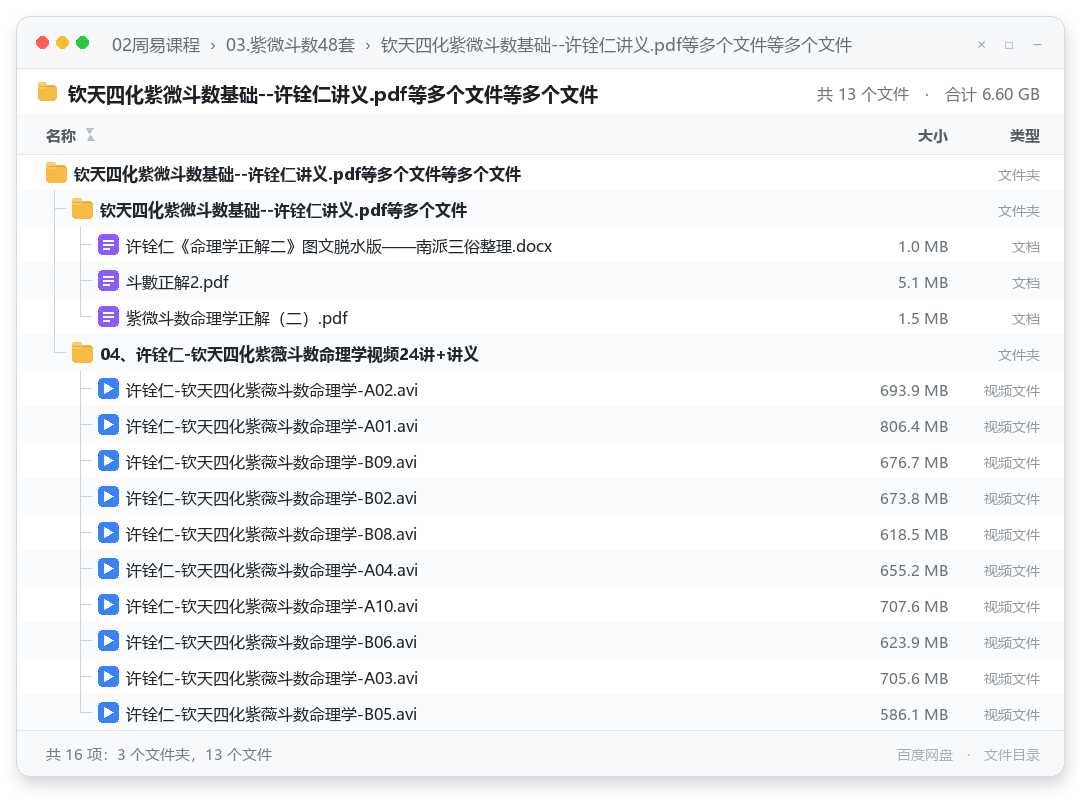The width and height of the screenshot is (1080, 800).
Task: Select file 许铨仁-钦天四化紫薇斗数命理学-B08.avi
Action: [x=541, y=533]
